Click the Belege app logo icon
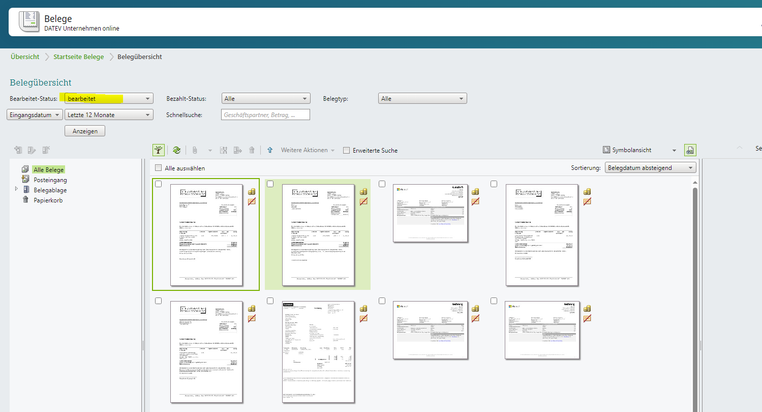The width and height of the screenshot is (762, 412). tap(20, 19)
